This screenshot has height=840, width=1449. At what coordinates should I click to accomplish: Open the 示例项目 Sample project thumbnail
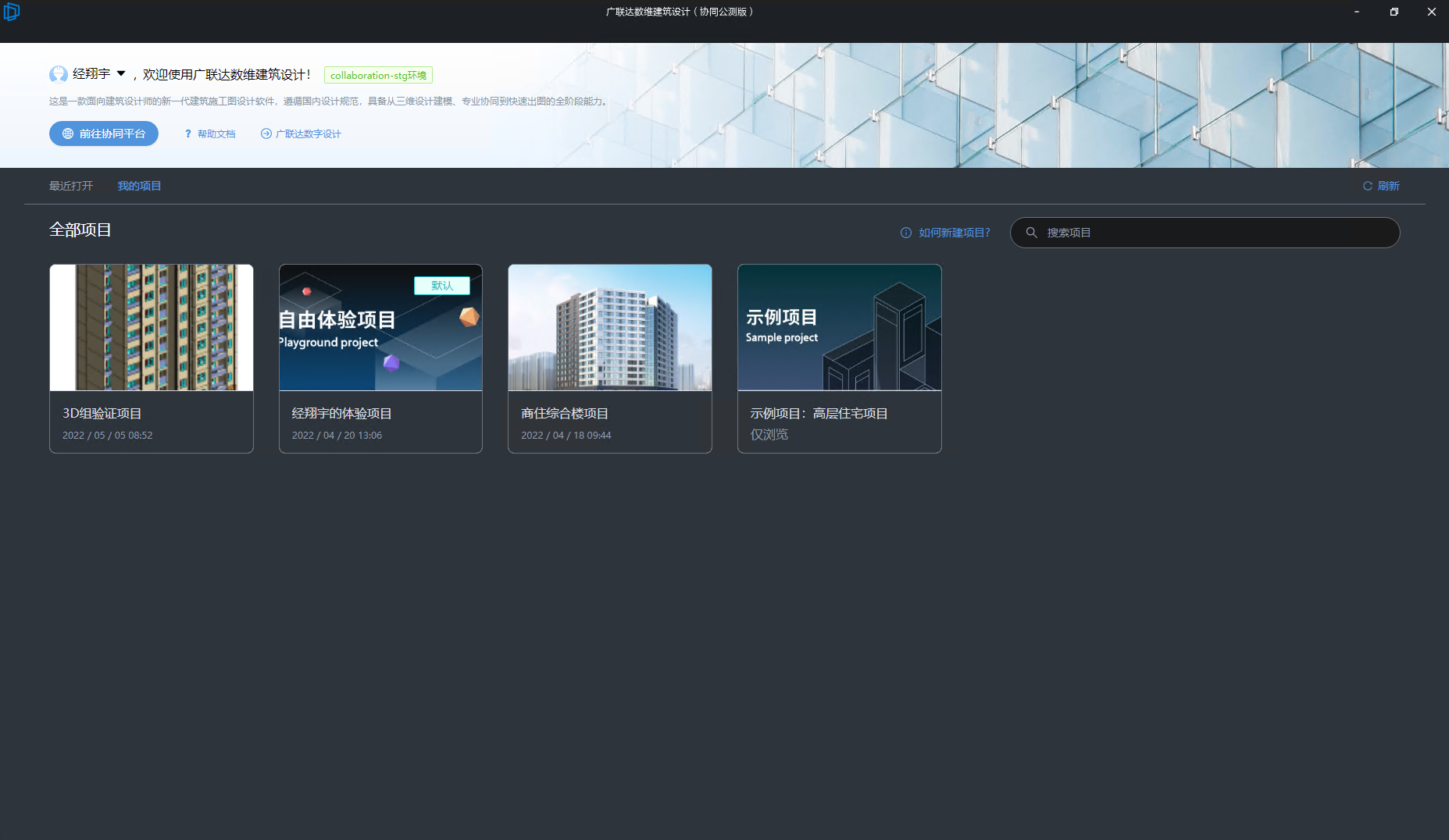(x=840, y=327)
